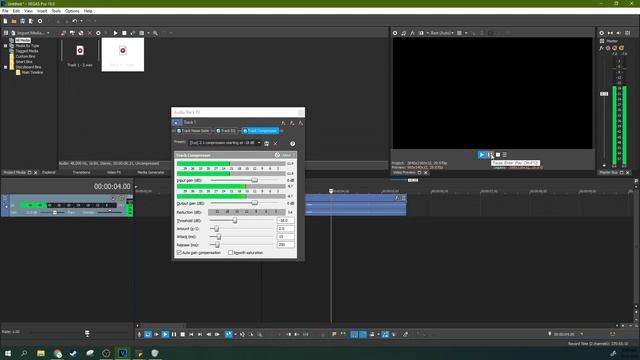
Task: Save the project with the disk icon
Action: pyautogui.click(x=22, y=21)
